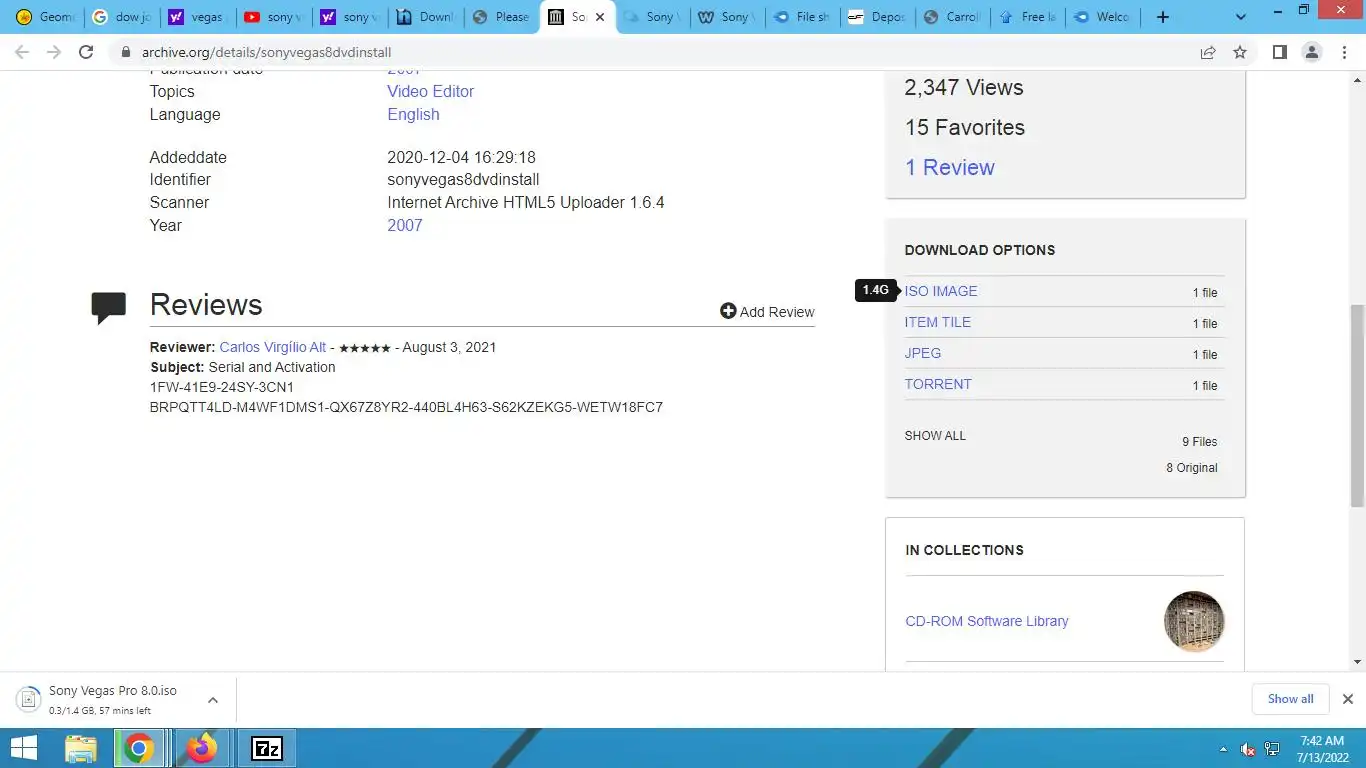Open the Chrome three-dot menu

point(1344,52)
